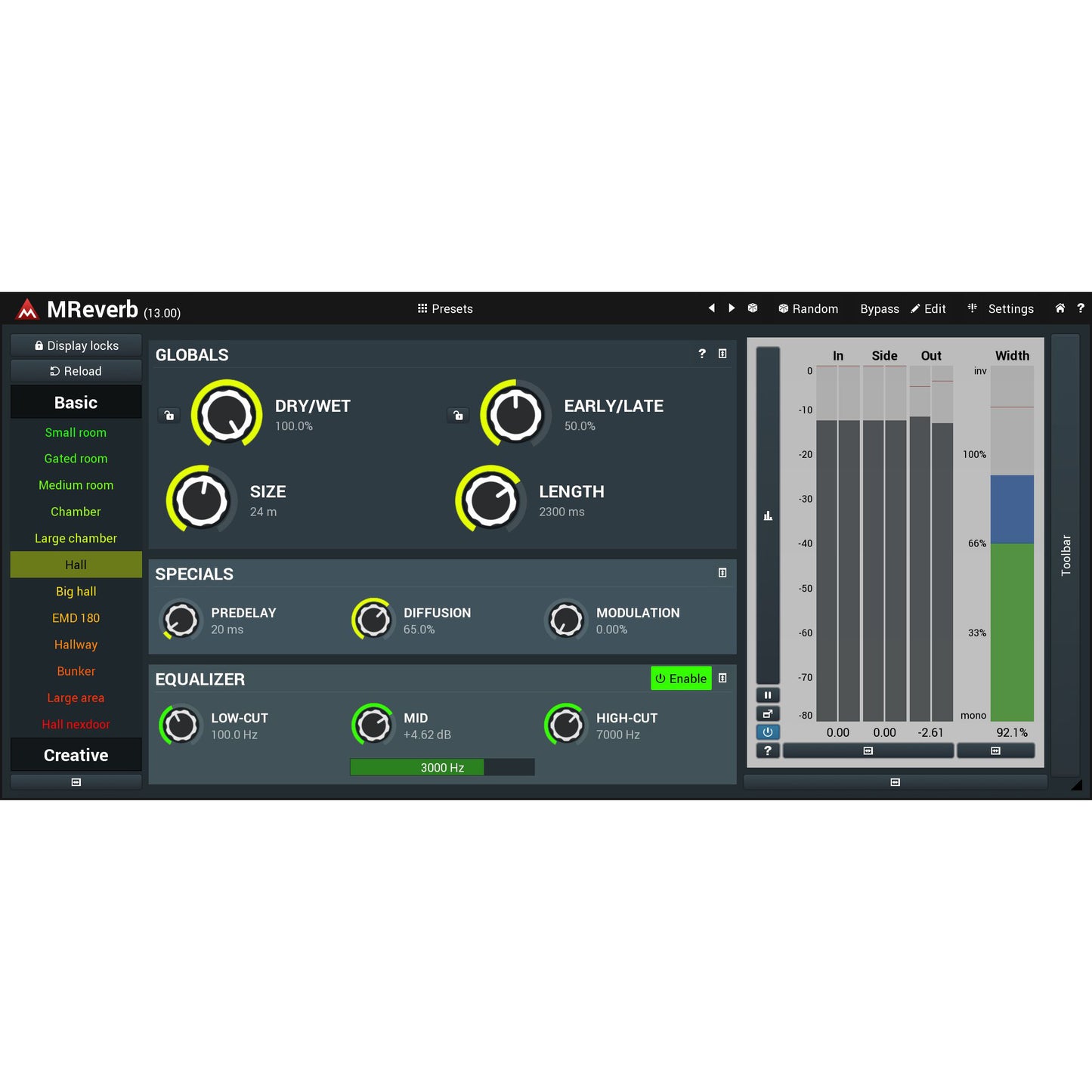Click the help question mark in titlebar
Image resolution: width=1092 pixels, height=1092 pixels.
1081,308
